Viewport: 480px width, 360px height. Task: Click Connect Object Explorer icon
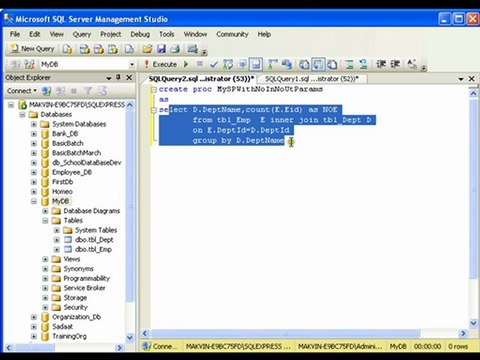(x=46, y=91)
